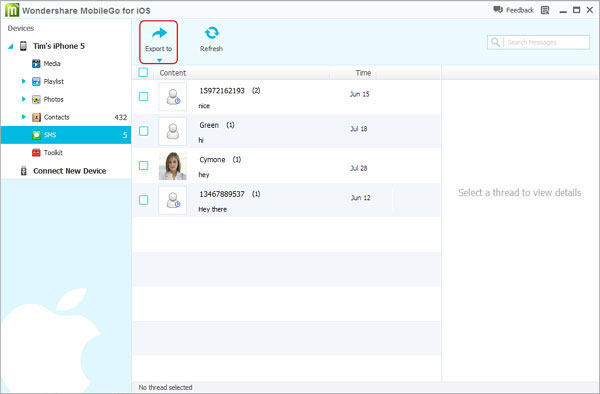Select the SMS section

tap(65, 135)
